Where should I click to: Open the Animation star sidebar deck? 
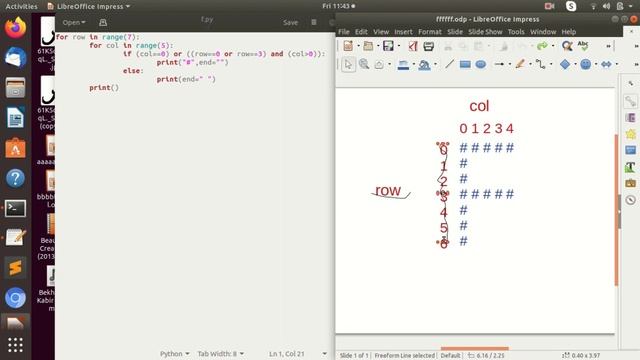tap(631, 134)
